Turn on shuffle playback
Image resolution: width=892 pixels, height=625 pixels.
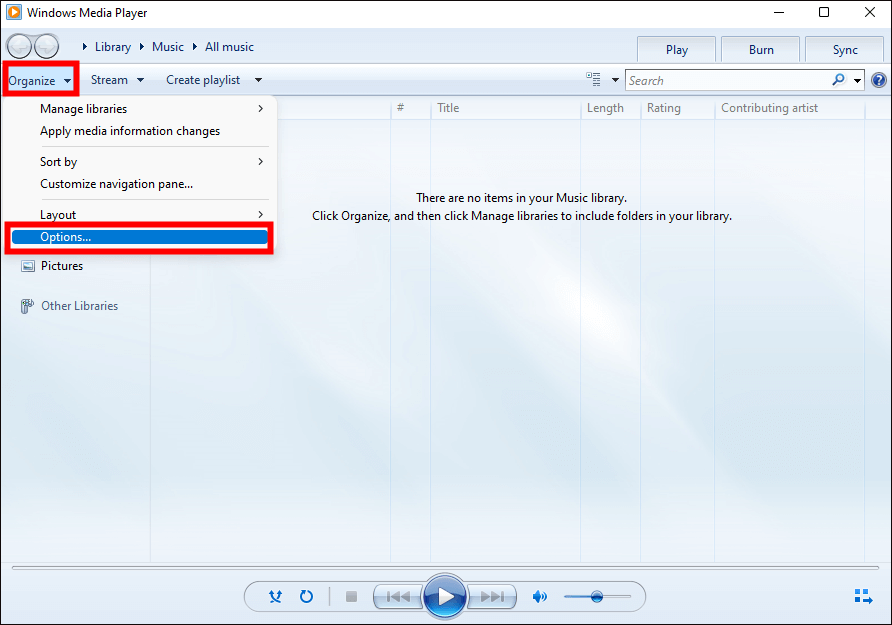click(275, 597)
